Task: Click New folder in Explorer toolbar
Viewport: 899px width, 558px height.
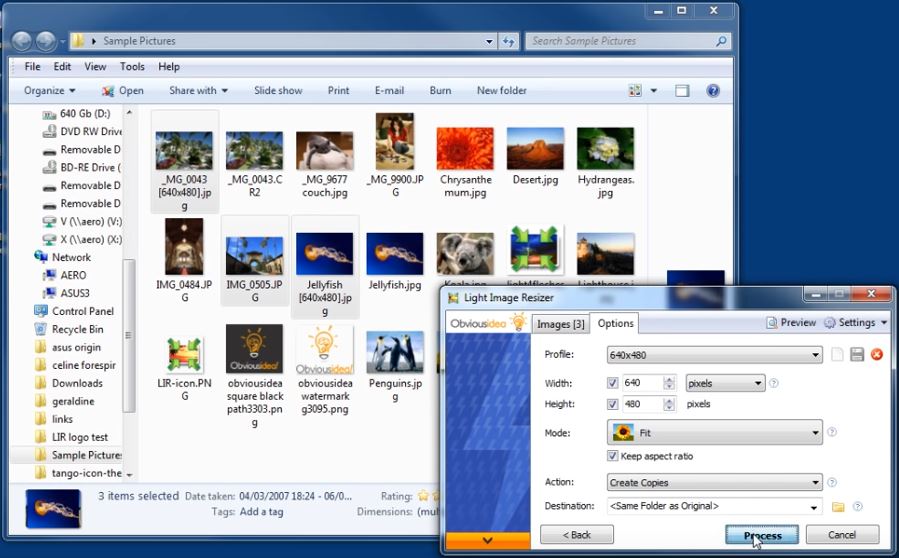Action: tap(502, 91)
